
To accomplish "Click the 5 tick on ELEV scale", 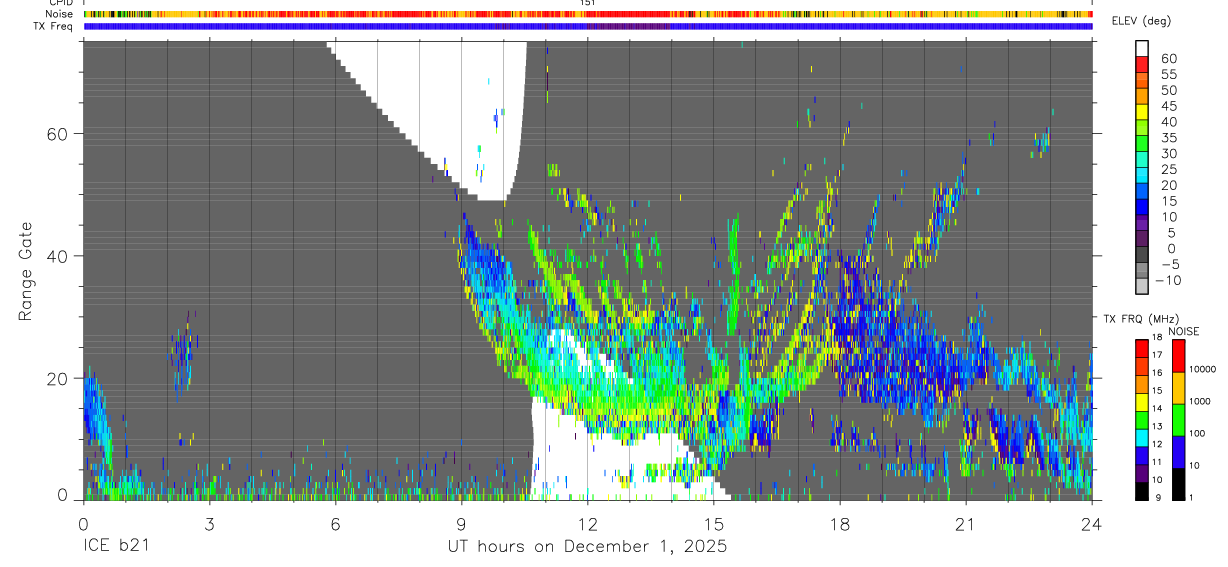I will [1173, 233].
